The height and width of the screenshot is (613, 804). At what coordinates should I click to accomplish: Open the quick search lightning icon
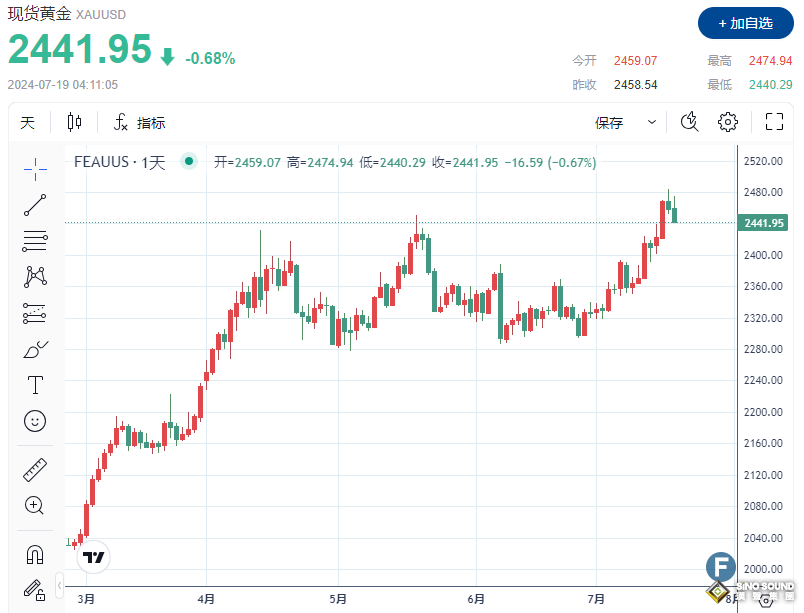click(690, 122)
